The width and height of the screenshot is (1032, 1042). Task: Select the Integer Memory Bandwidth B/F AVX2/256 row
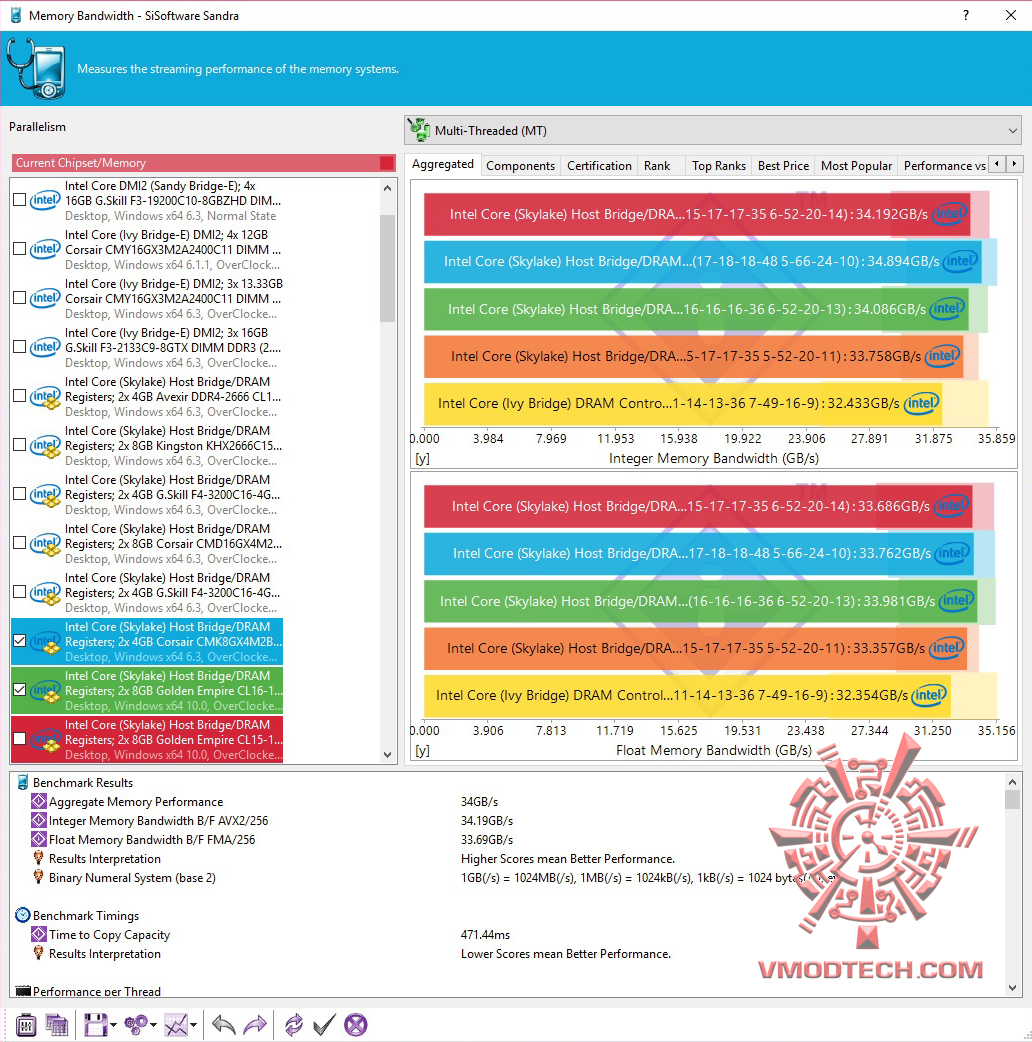click(x=508, y=821)
